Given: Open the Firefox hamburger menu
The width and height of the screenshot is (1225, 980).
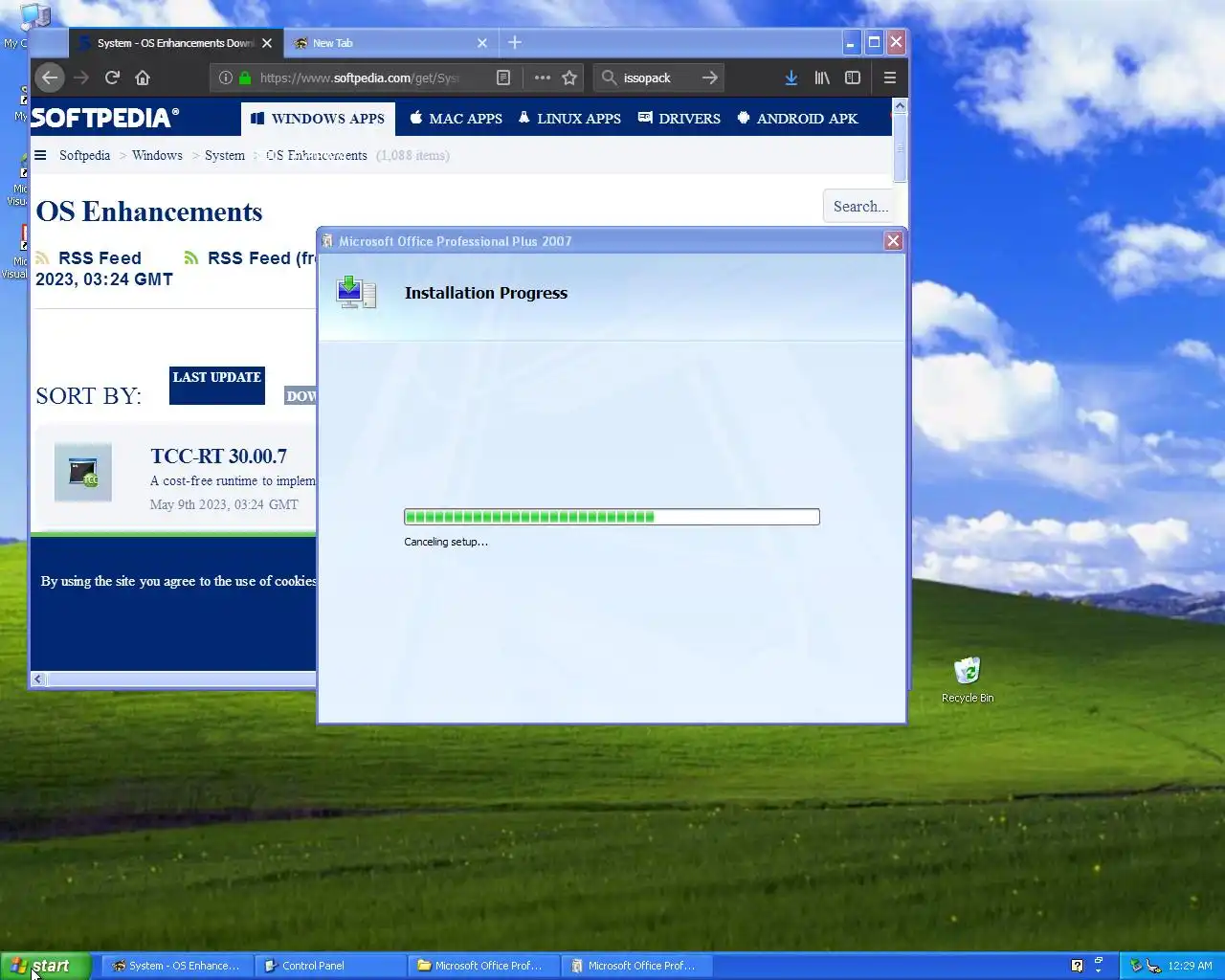Looking at the screenshot, I should 889,78.
